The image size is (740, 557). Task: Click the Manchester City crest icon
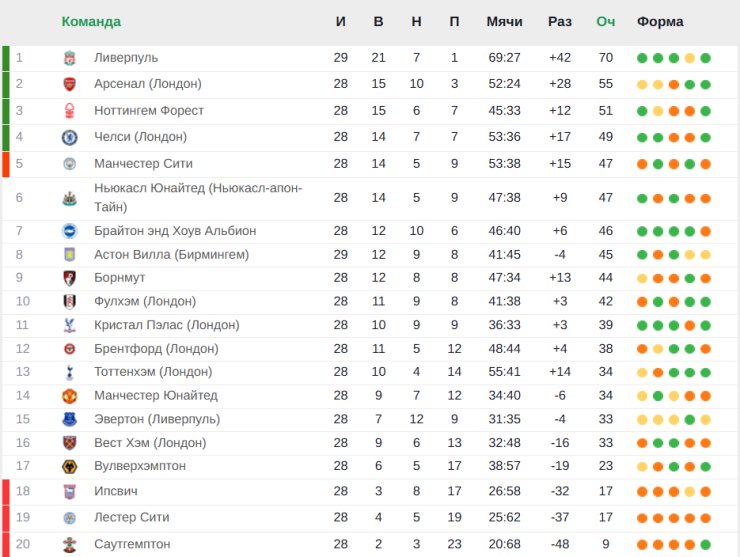coord(69,164)
